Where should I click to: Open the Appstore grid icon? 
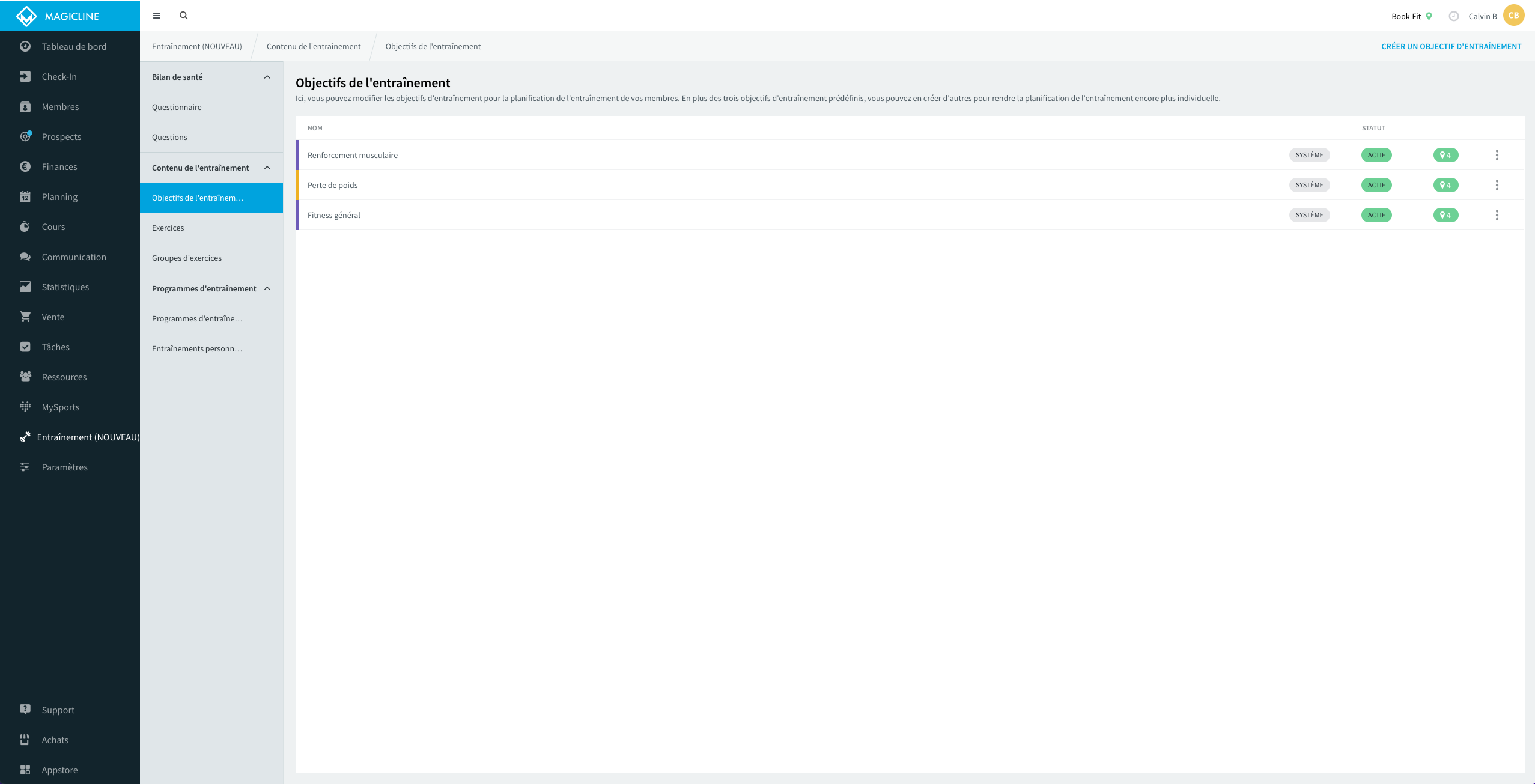(25, 770)
